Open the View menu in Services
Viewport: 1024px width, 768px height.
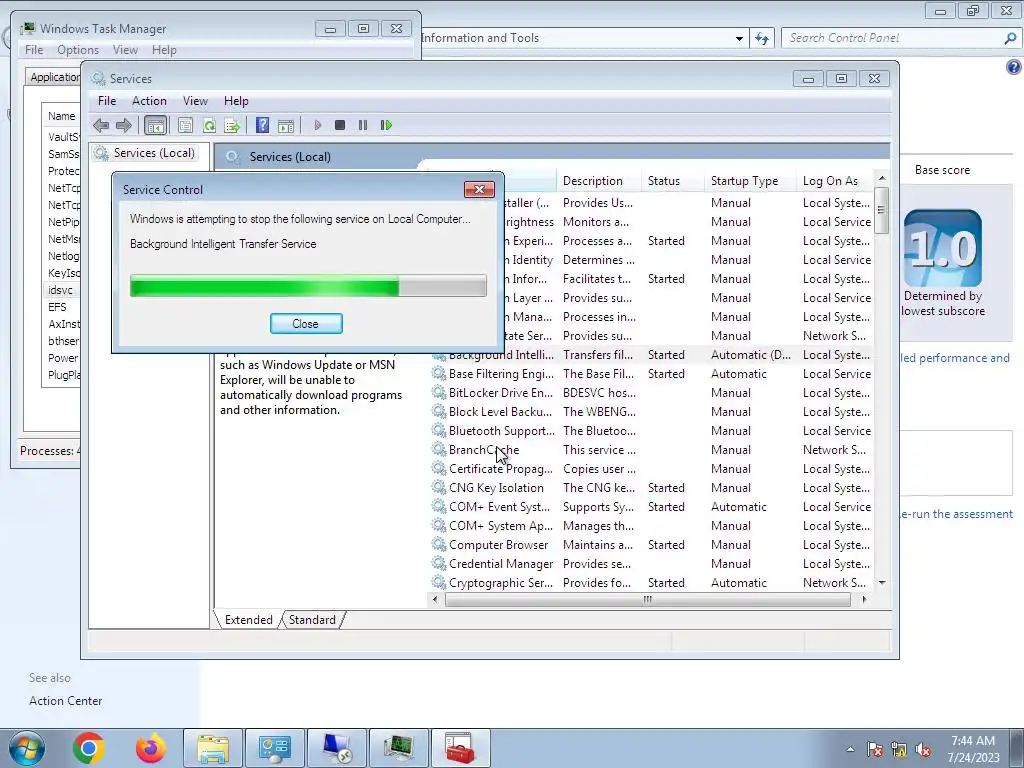point(195,101)
